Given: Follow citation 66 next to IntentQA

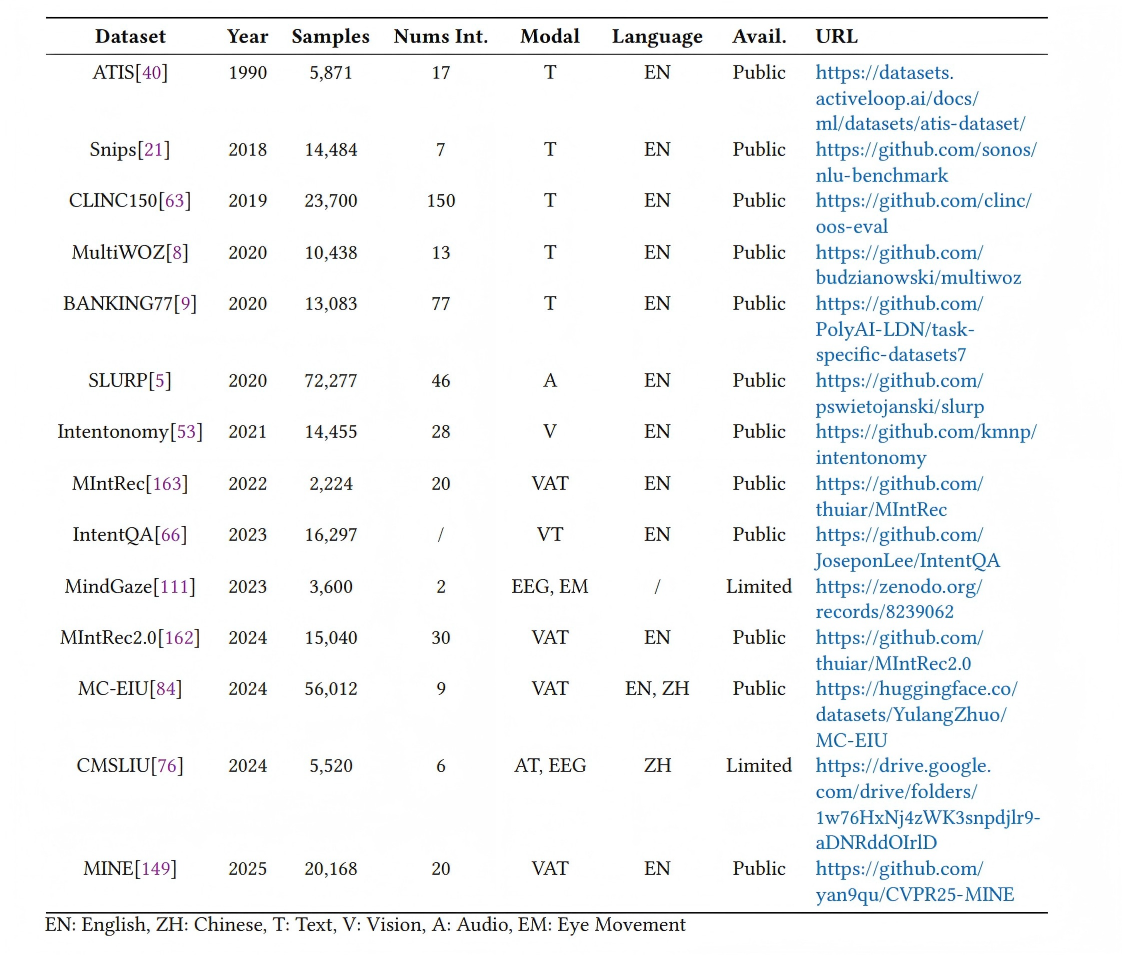Looking at the screenshot, I should click(x=171, y=535).
